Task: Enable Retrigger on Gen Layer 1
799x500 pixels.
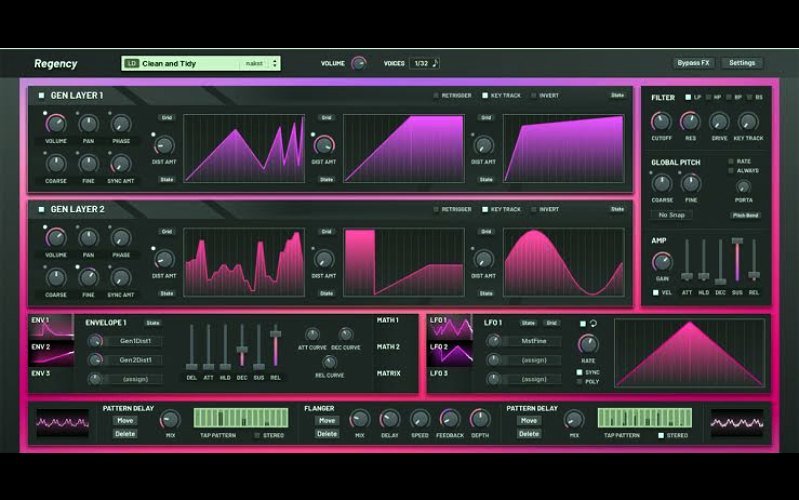Action: coord(436,95)
